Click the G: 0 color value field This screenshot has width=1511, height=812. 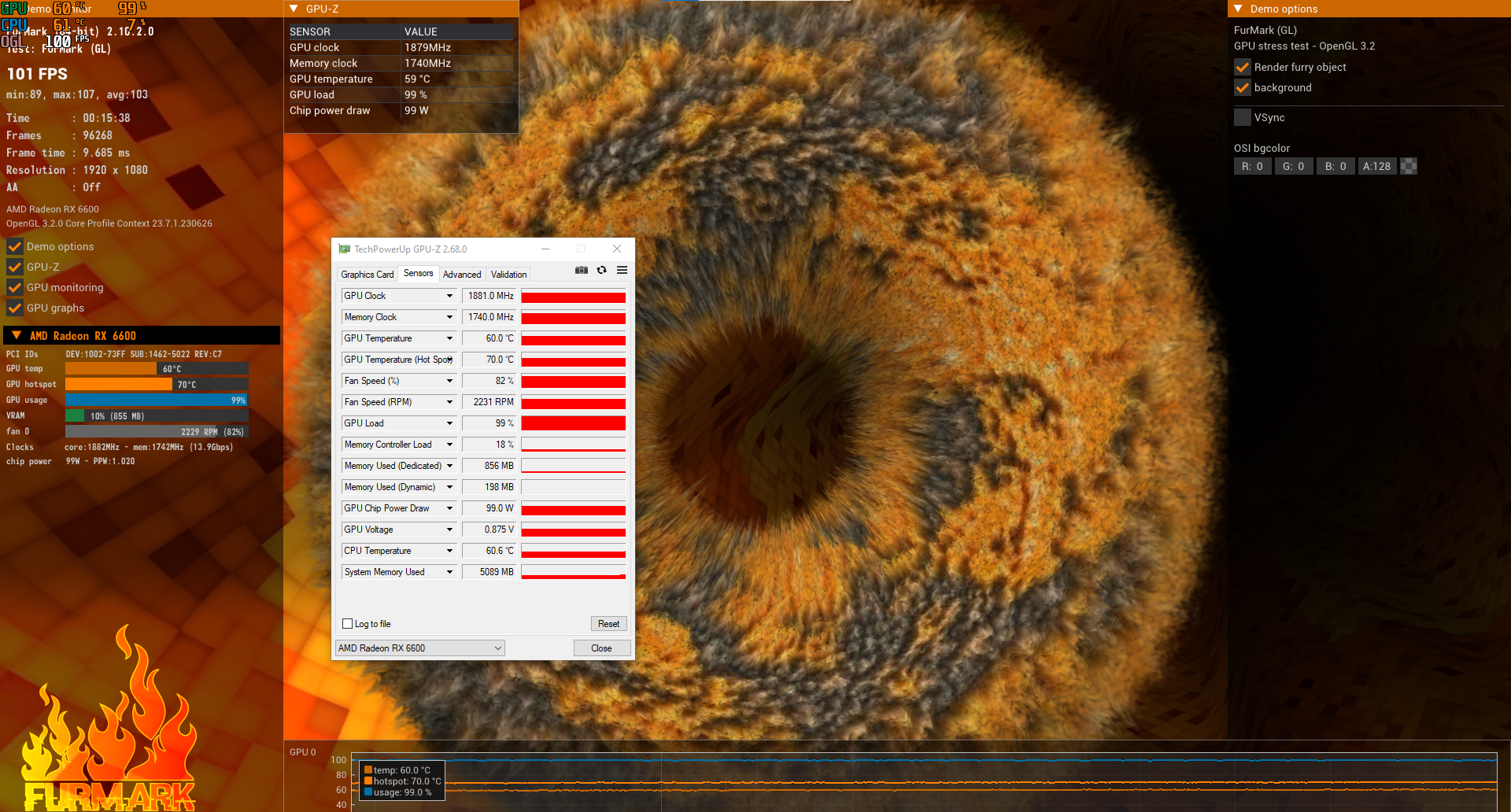(x=1294, y=166)
